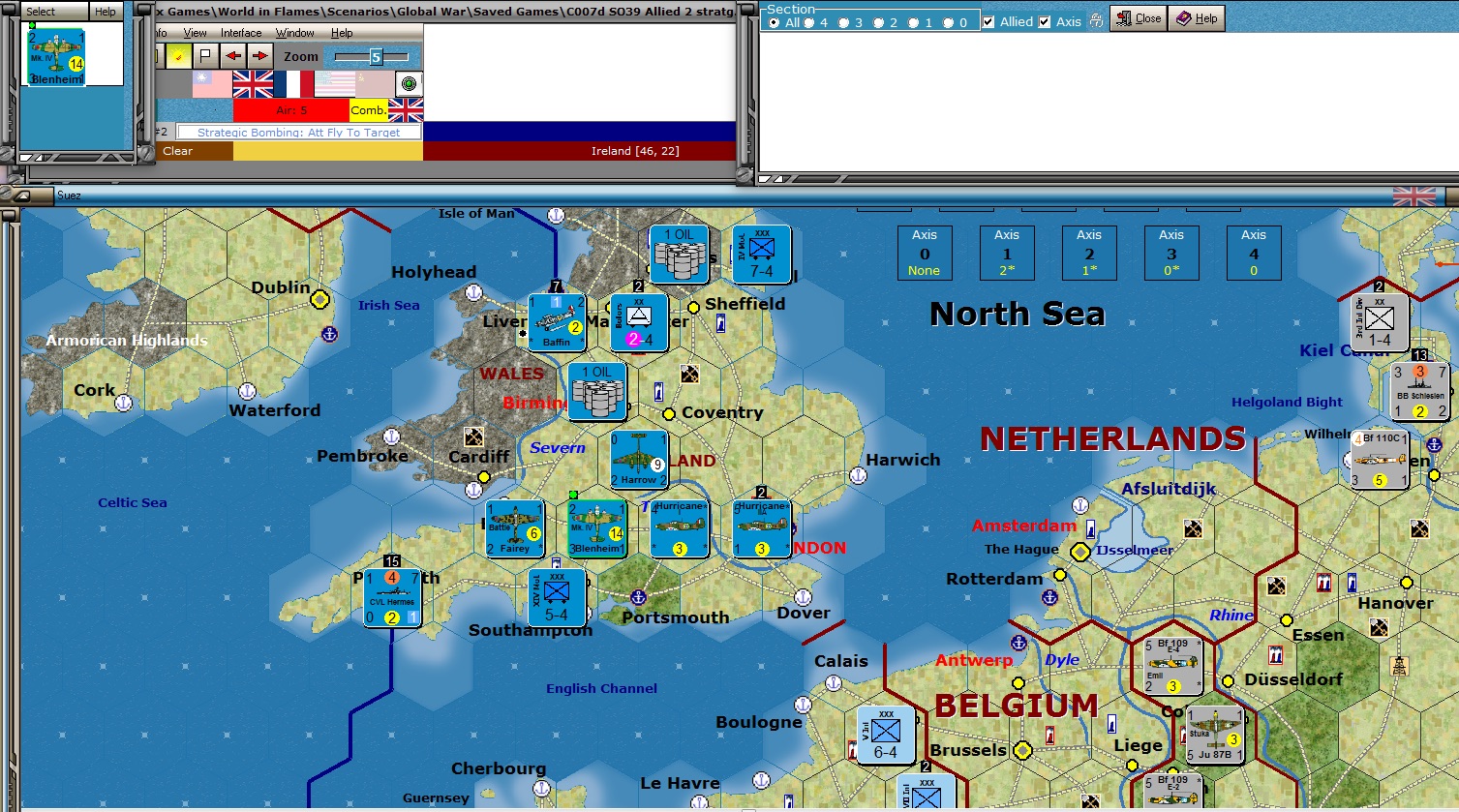Click the red Air: 5 indicator bar
This screenshot has width=1459, height=812.
click(x=291, y=110)
